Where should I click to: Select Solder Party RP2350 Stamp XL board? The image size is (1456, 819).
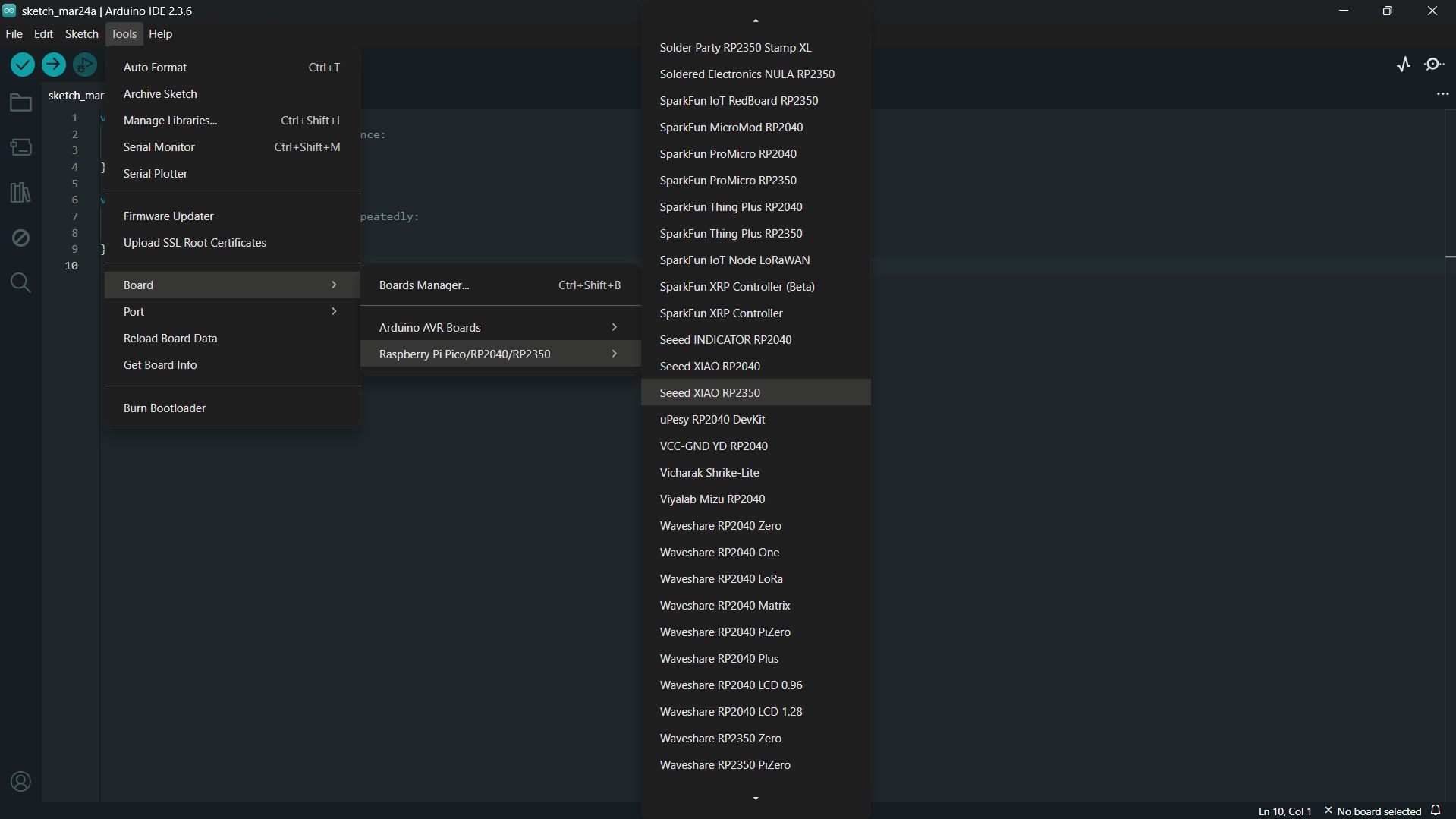point(756,48)
